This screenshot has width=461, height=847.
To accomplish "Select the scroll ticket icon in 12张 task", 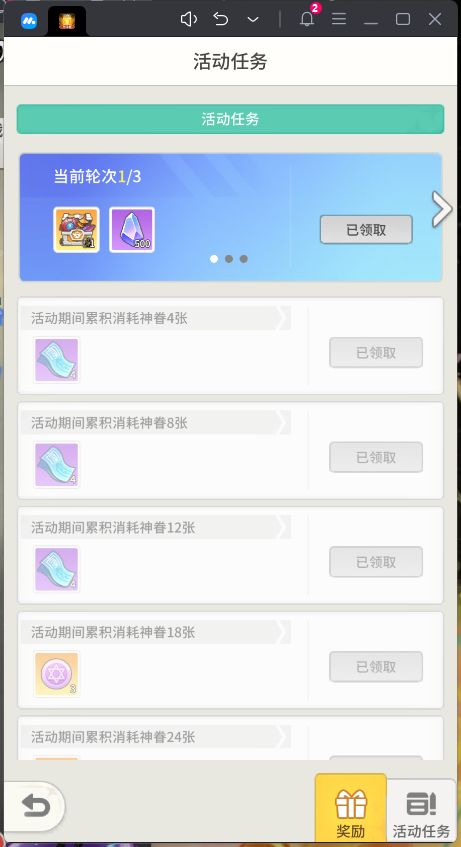I will pyautogui.click(x=57, y=569).
